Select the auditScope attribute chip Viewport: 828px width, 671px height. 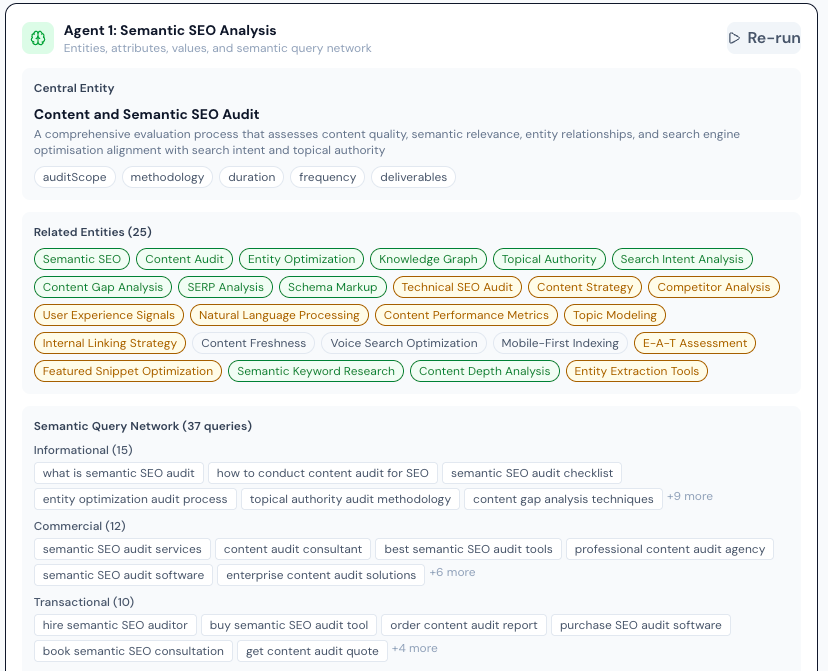[x=74, y=177]
